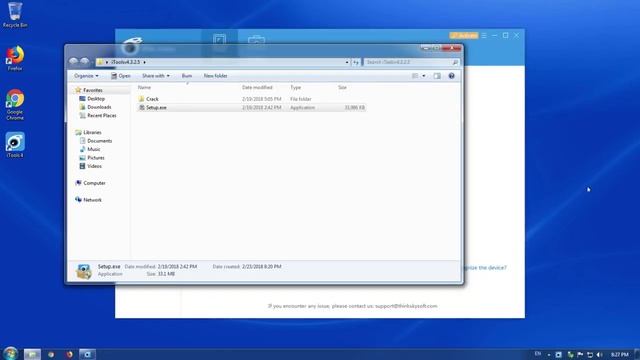Click the support email link in iTools

(406, 306)
